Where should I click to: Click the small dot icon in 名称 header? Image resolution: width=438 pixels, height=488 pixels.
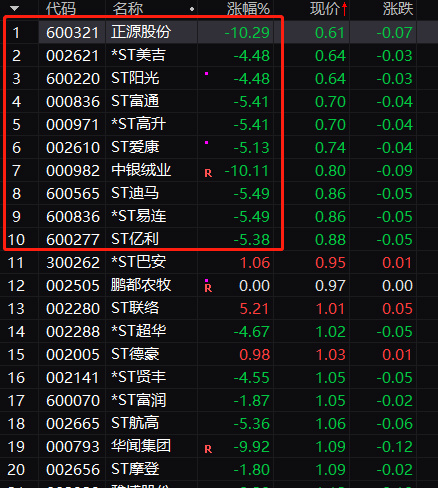click(x=192, y=9)
